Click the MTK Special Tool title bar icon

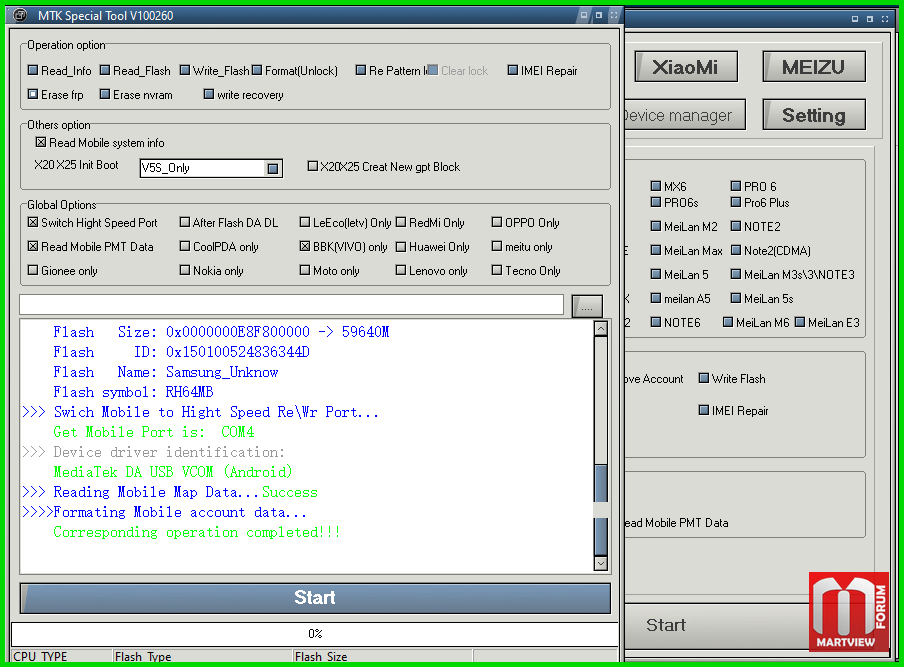20,16
